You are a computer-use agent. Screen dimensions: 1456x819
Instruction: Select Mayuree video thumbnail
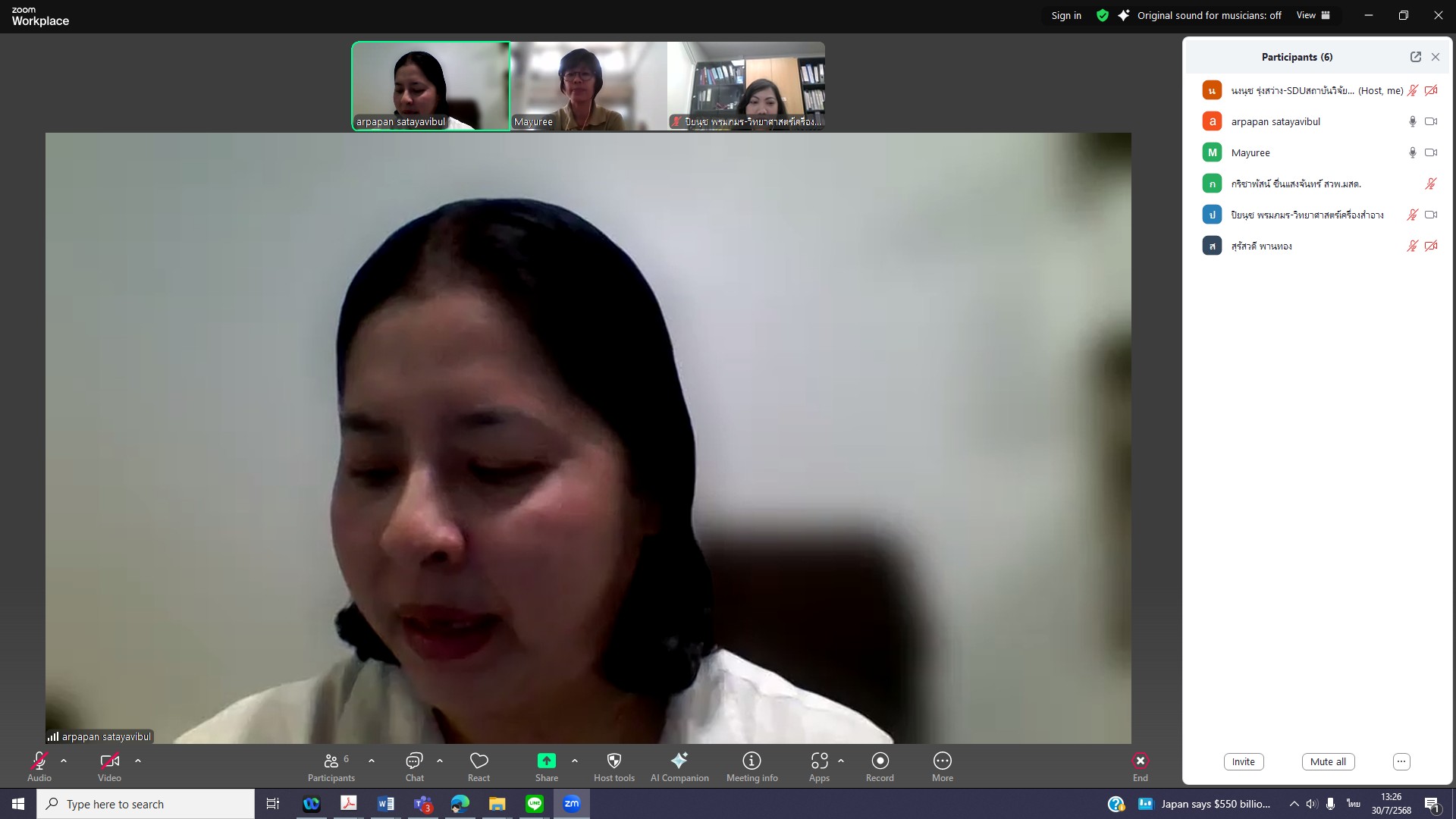point(588,86)
